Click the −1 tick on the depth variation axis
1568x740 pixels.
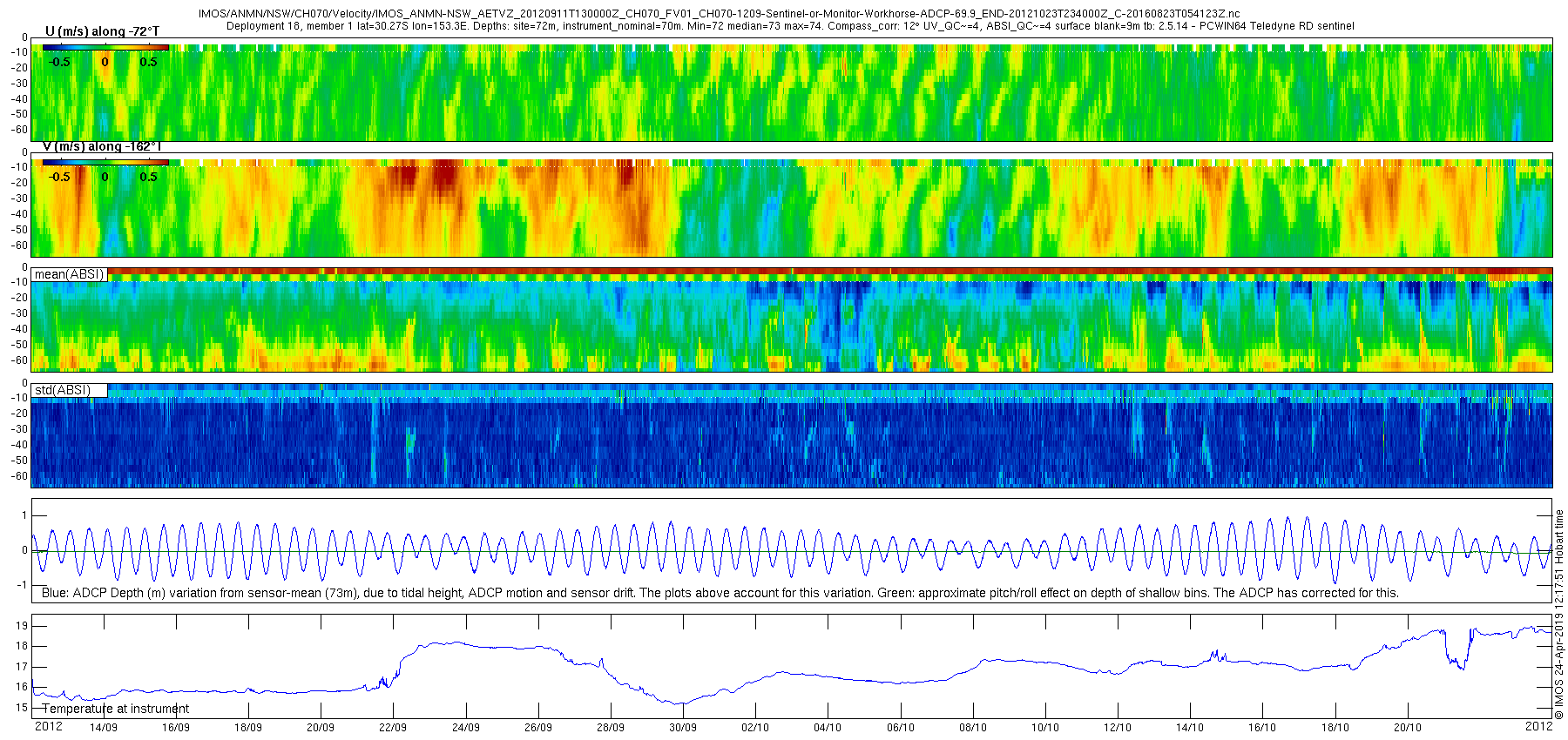coord(23,585)
